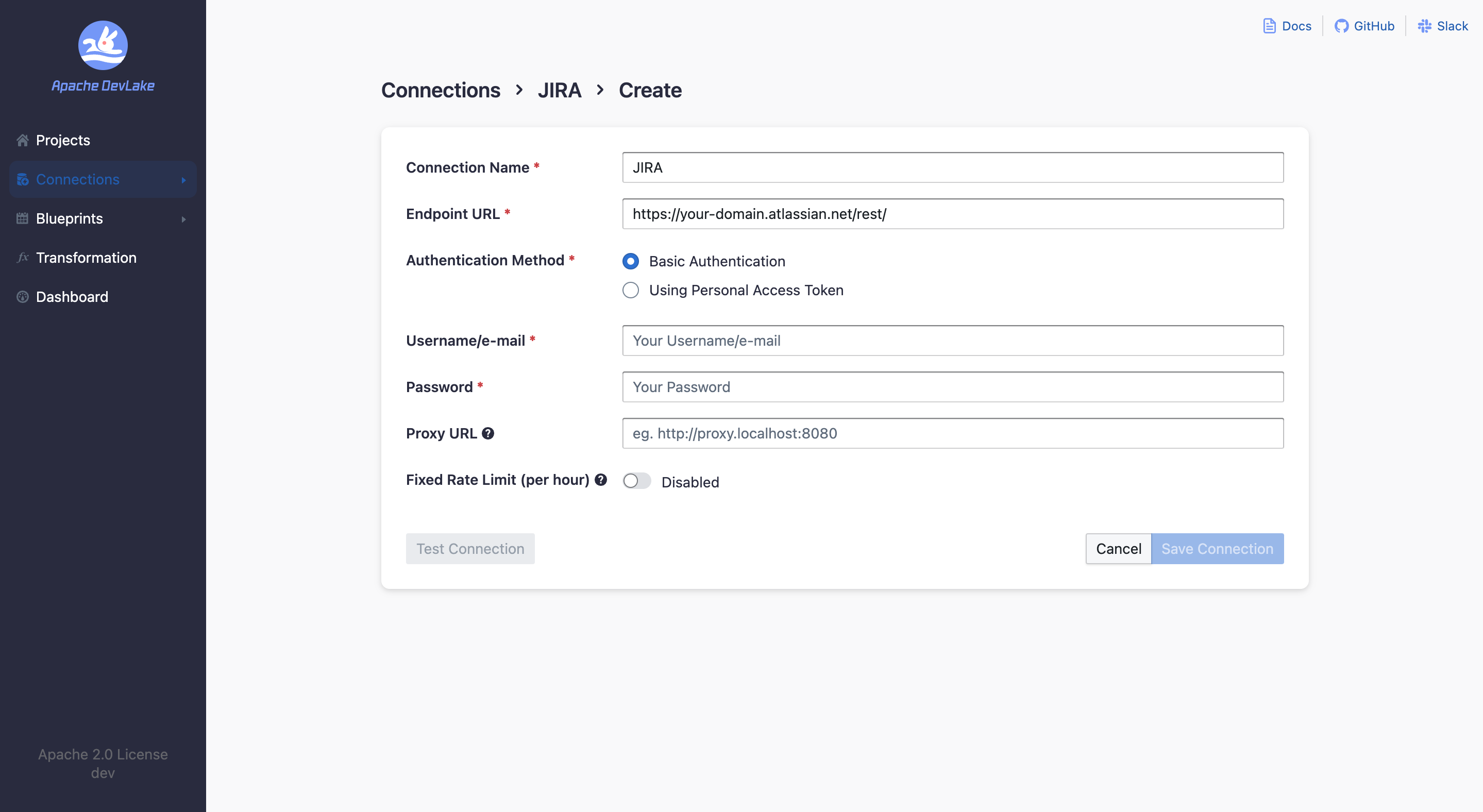
Task: Expand the Blueprints submenu arrow
Action: 183,219
